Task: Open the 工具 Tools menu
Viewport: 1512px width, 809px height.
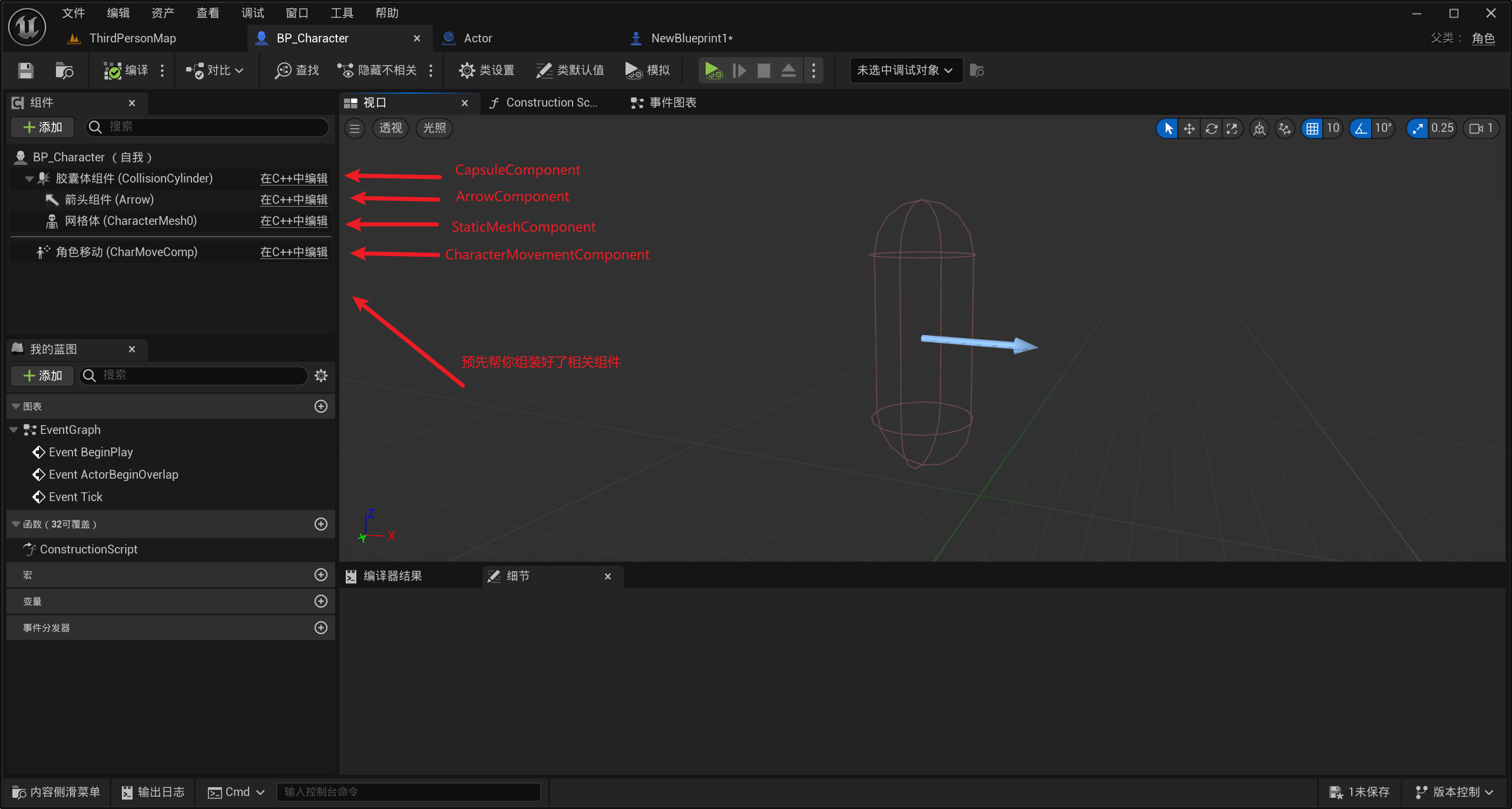Action: pos(342,13)
